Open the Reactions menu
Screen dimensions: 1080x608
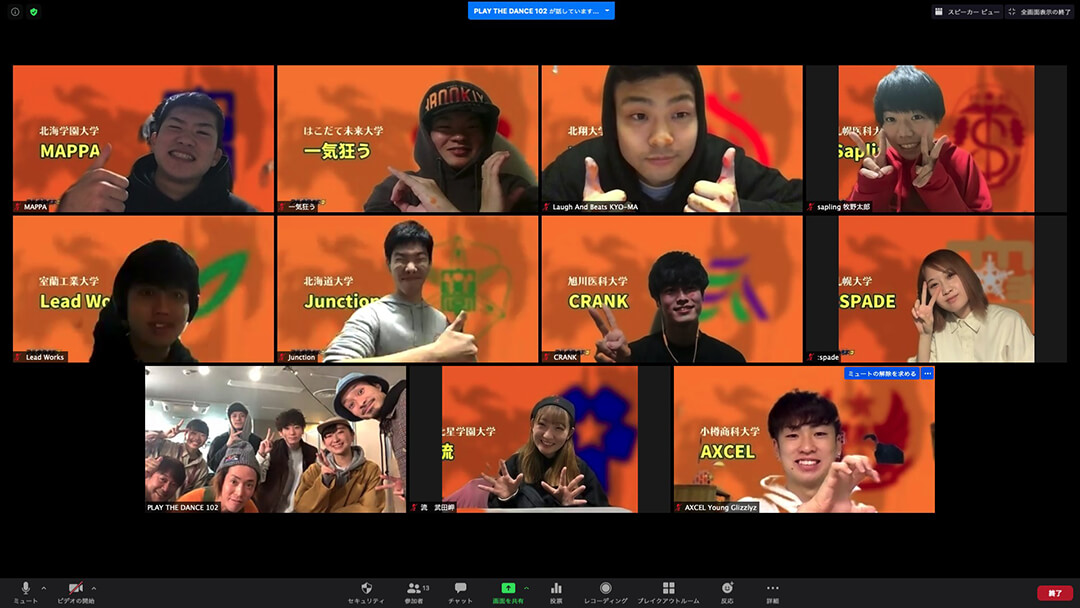point(727,590)
